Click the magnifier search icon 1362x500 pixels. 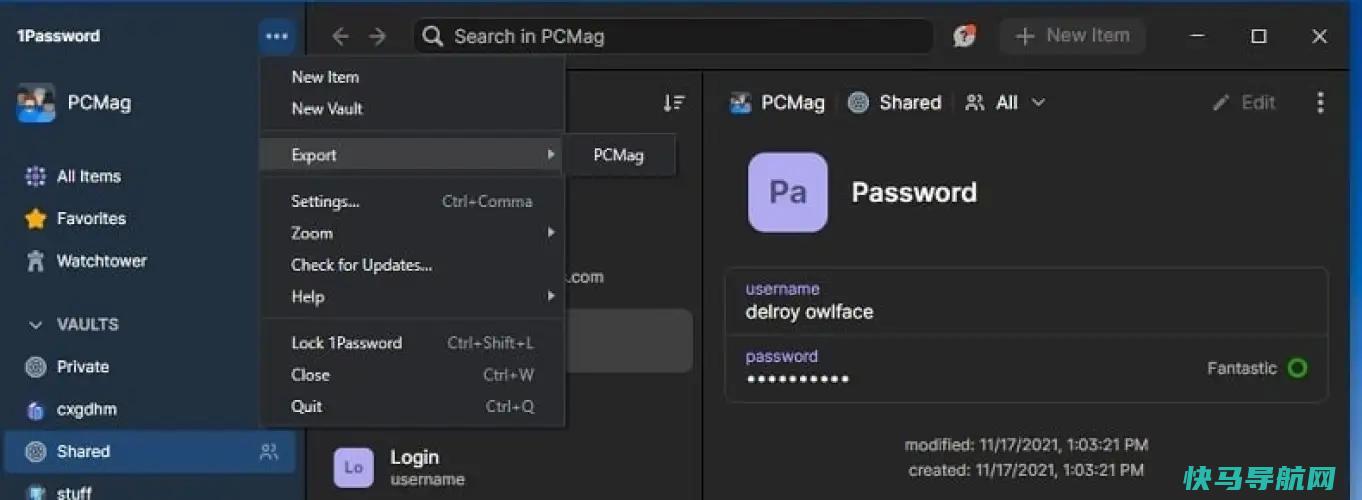(x=432, y=37)
